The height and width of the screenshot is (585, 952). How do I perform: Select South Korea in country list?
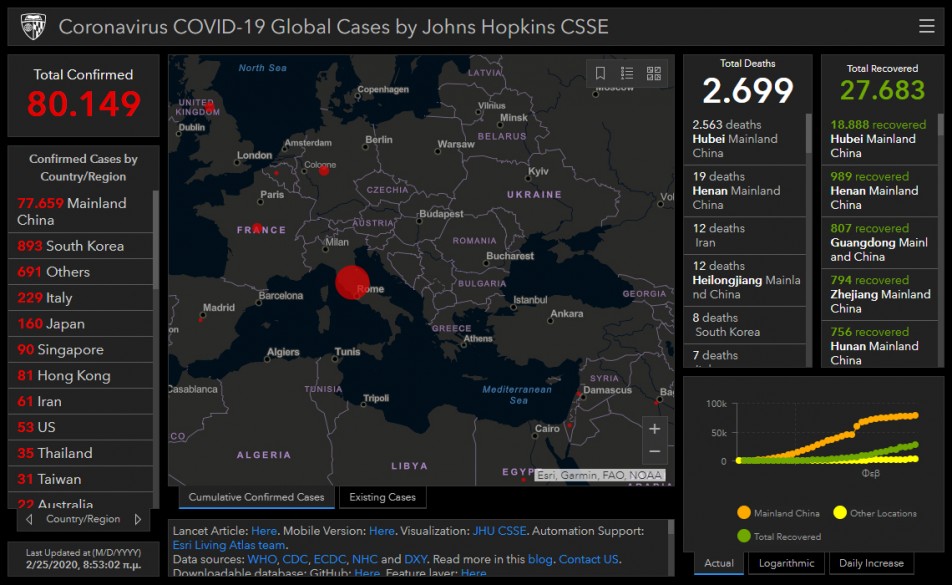[x=80, y=246]
